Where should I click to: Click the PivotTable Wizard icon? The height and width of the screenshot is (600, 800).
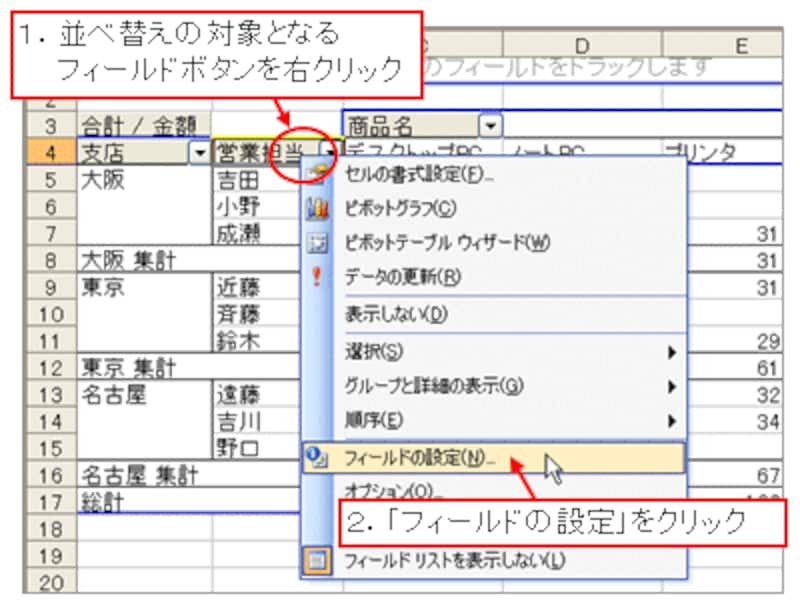pos(316,243)
